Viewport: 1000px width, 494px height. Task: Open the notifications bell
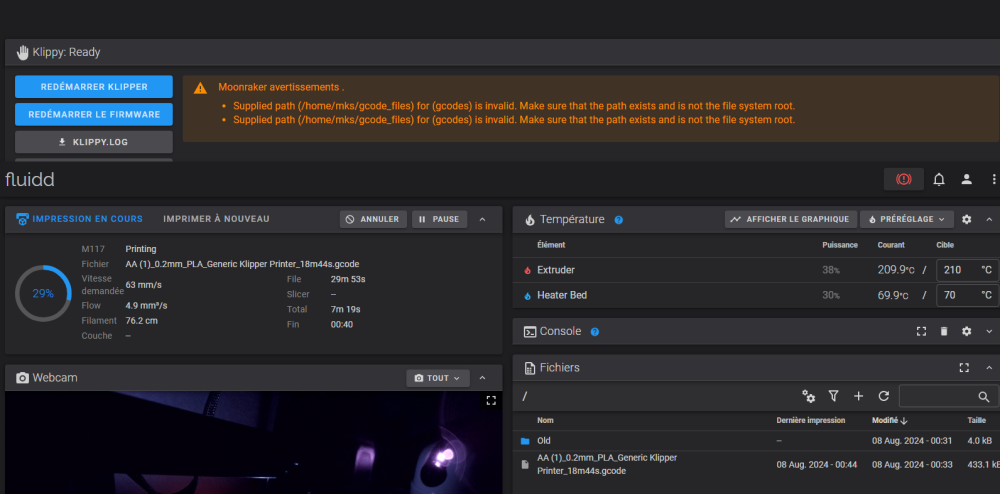tap(939, 180)
